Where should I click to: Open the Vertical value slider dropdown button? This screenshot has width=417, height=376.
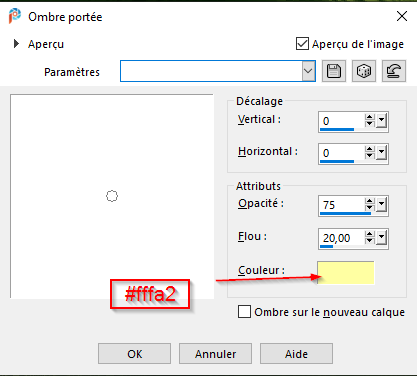(x=381, y=121)
